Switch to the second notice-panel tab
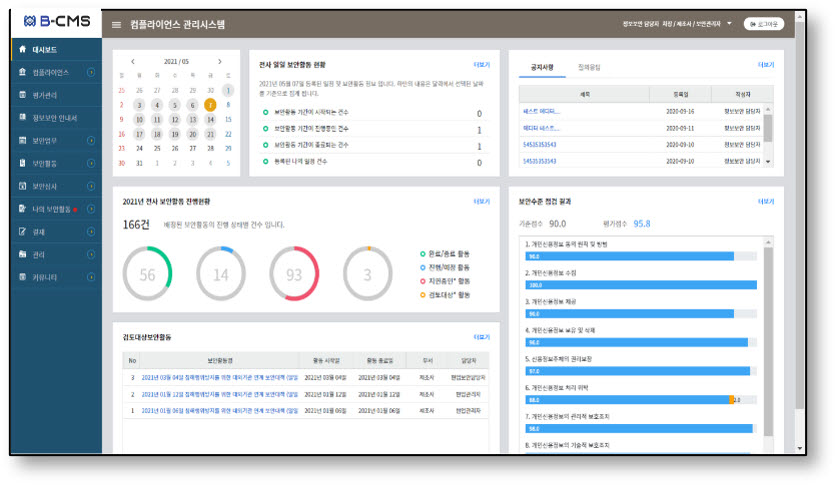Viewport: 836px width, 485px height. point(589,67)
